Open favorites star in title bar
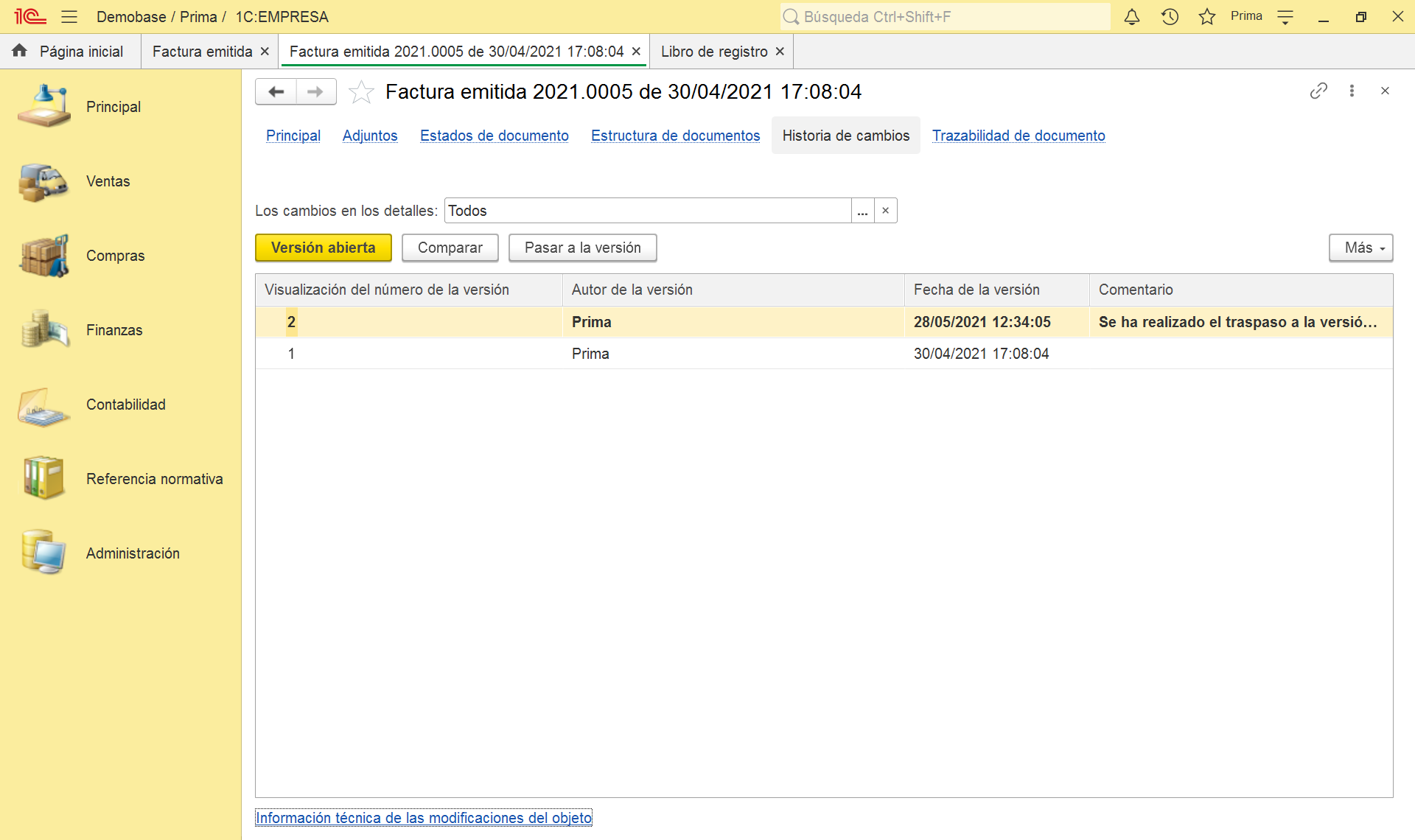The width and height of the screenshot is (1415, 840). (1206, 17)
